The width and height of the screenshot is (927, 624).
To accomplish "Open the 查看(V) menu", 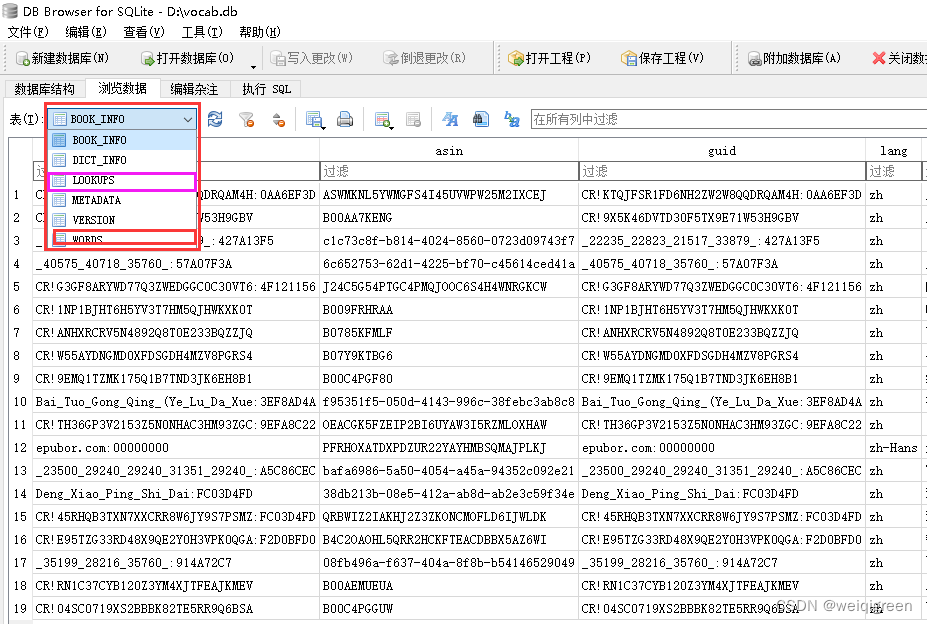I will tap(144, 32).
